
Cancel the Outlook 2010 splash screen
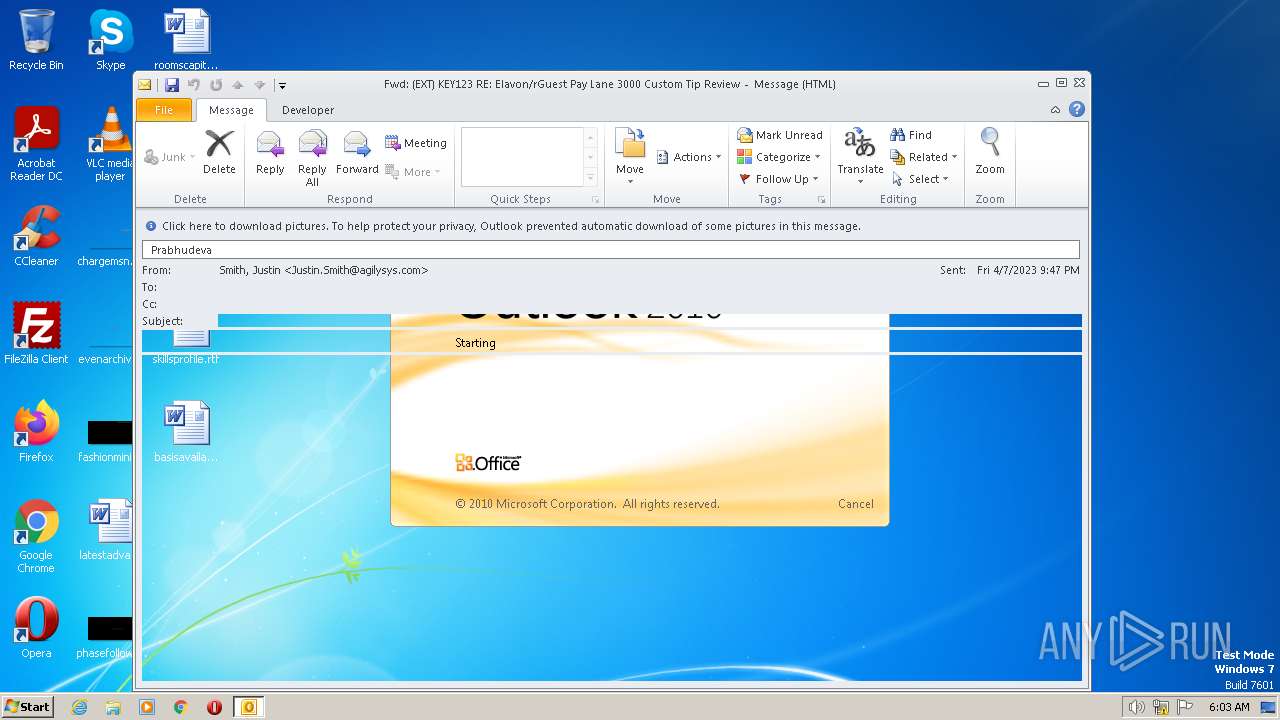pyautogui.click(x=855, y=504)
